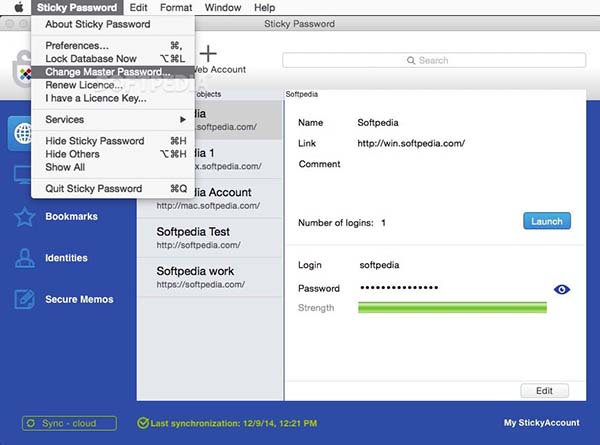The width and height of the screenshot is (600, 445).
Task: Click Number of logins value
Action: point(383,223)
